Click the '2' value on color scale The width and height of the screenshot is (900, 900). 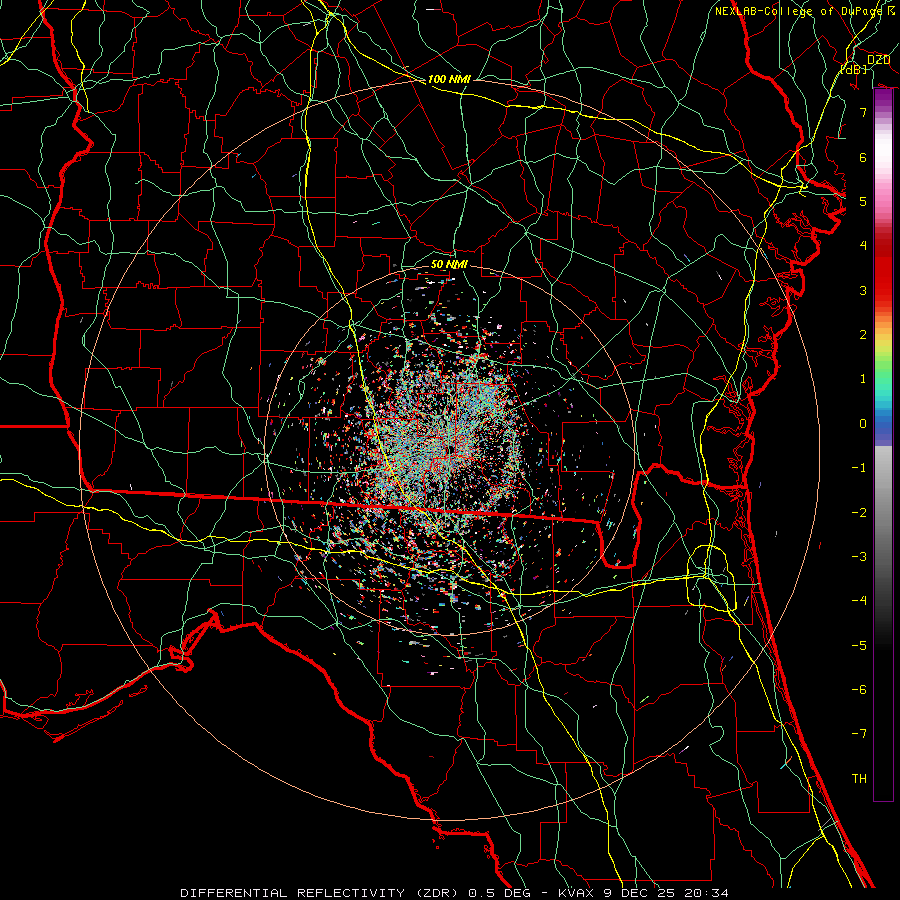pos(863,335)
